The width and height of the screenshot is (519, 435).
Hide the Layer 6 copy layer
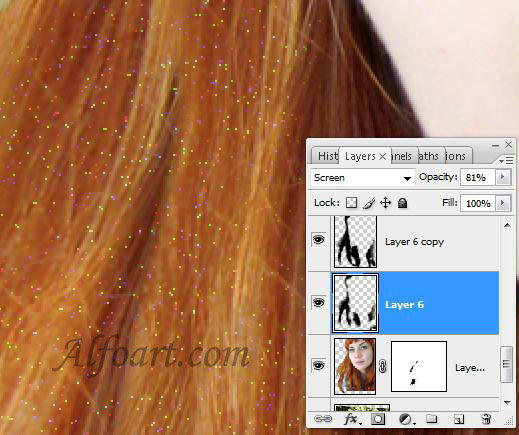point(319,239)
